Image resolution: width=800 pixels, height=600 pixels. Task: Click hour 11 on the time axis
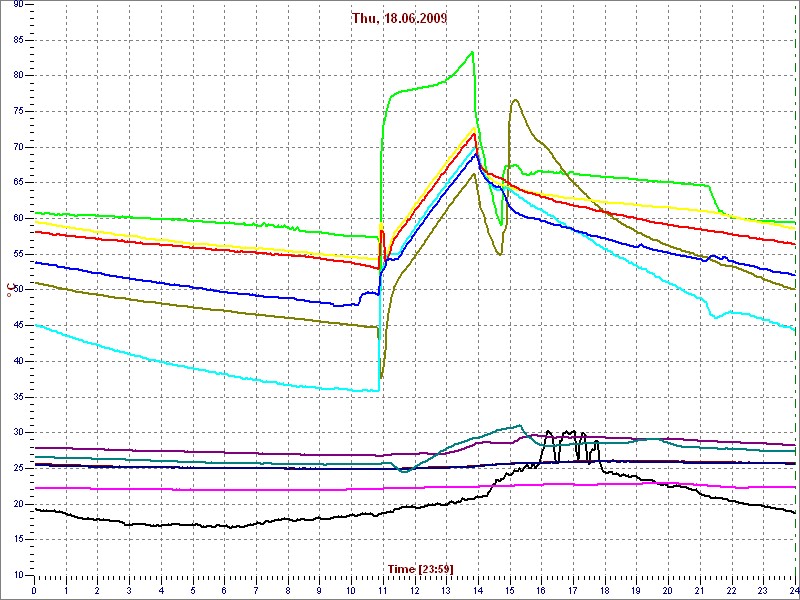(383, 590)
